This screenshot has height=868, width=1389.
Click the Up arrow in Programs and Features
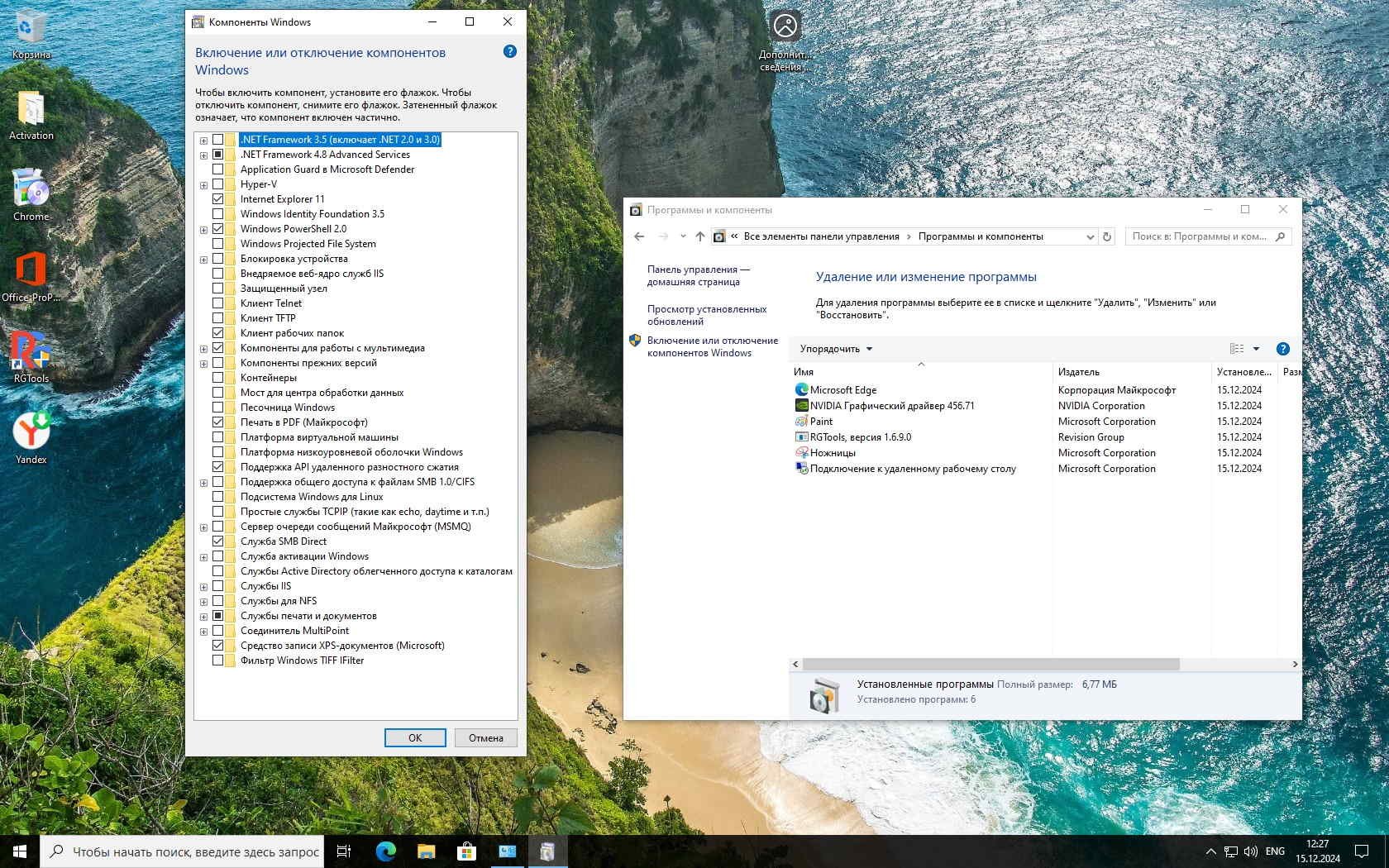click(700, 236)
